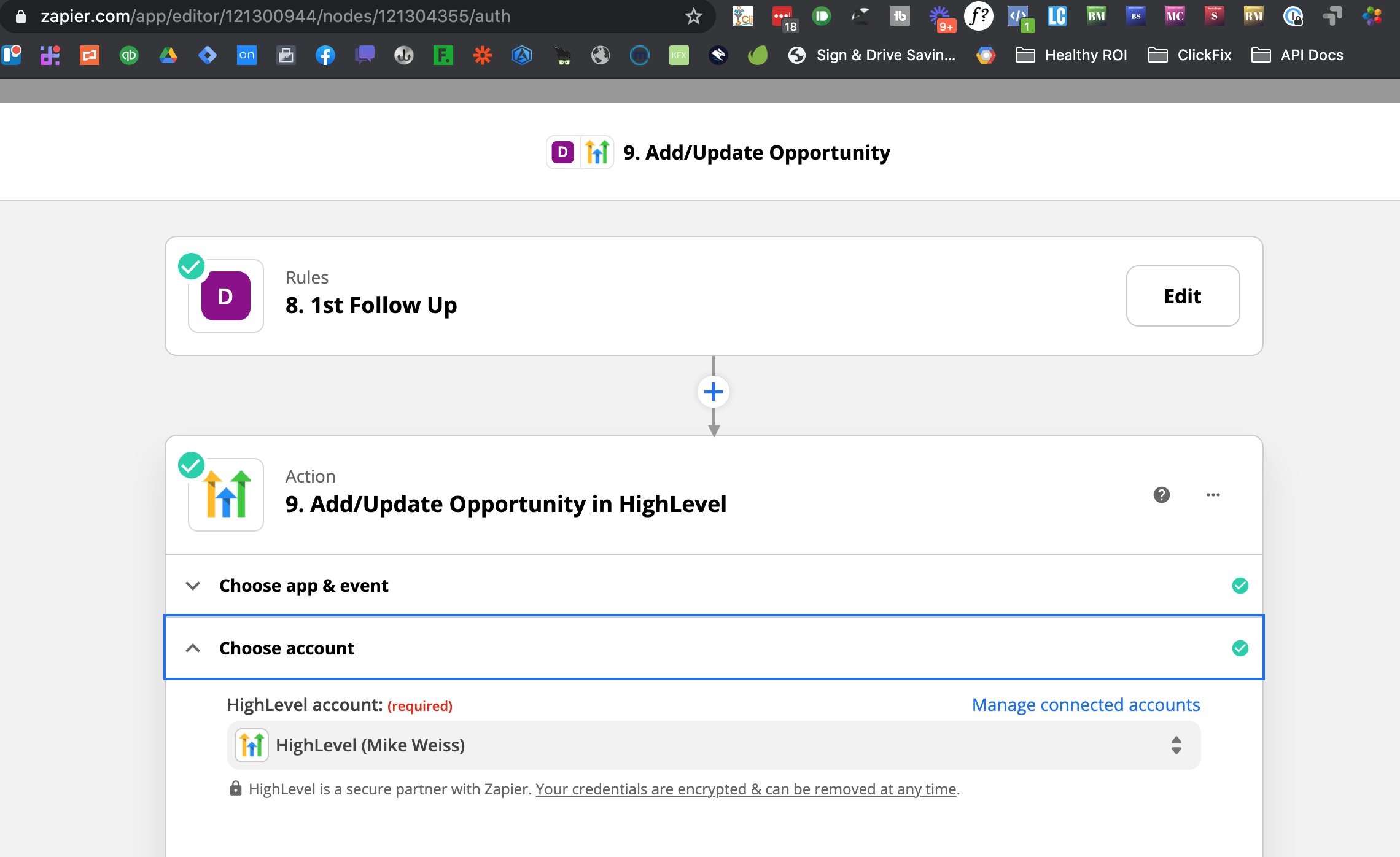Image resolution: width=1400 pixels, height=857 pixels.
Task: Click the help question mark on step 9
Action: [1162, 495]
